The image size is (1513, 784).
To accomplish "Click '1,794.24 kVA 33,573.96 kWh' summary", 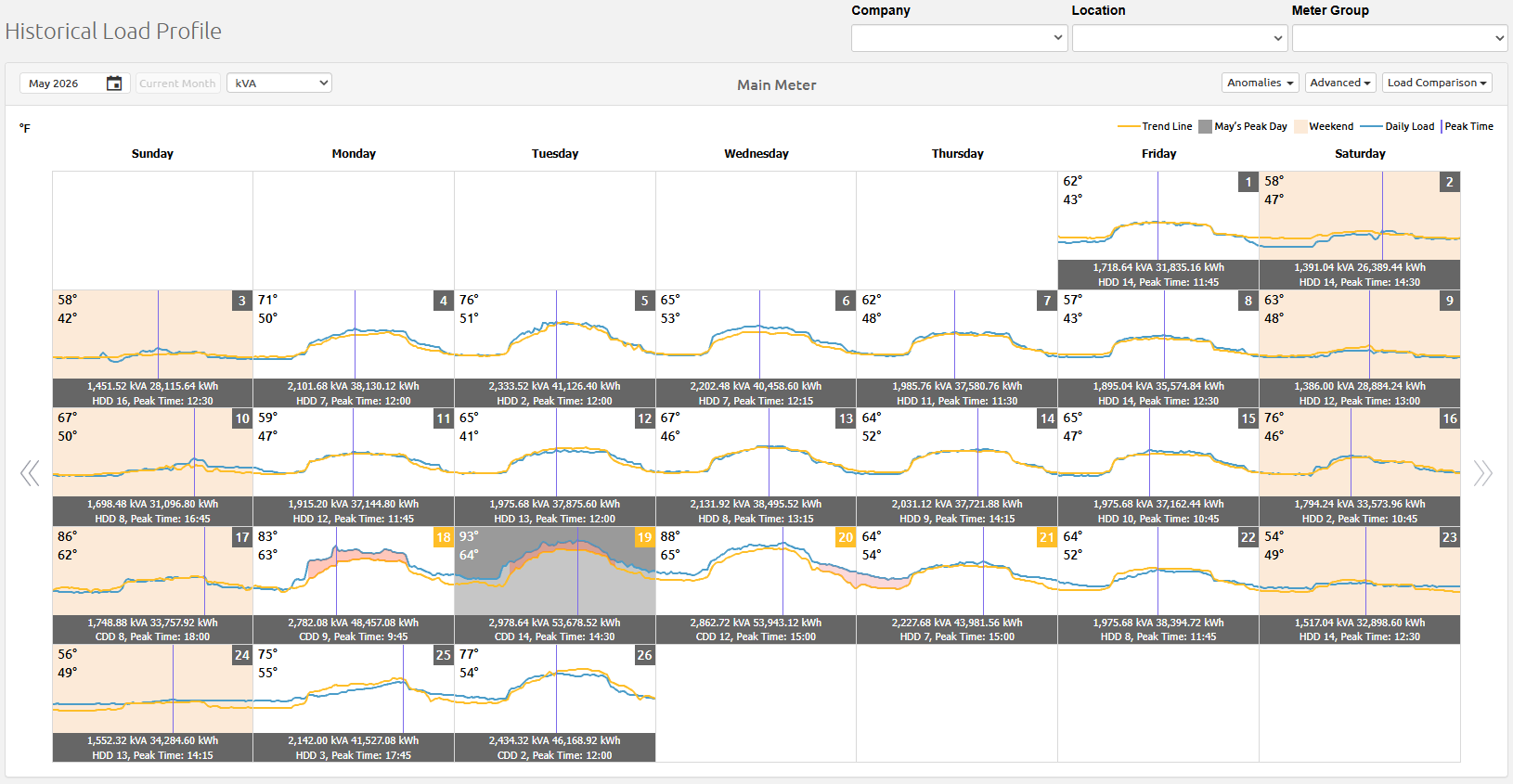I will pos(1360,504).
